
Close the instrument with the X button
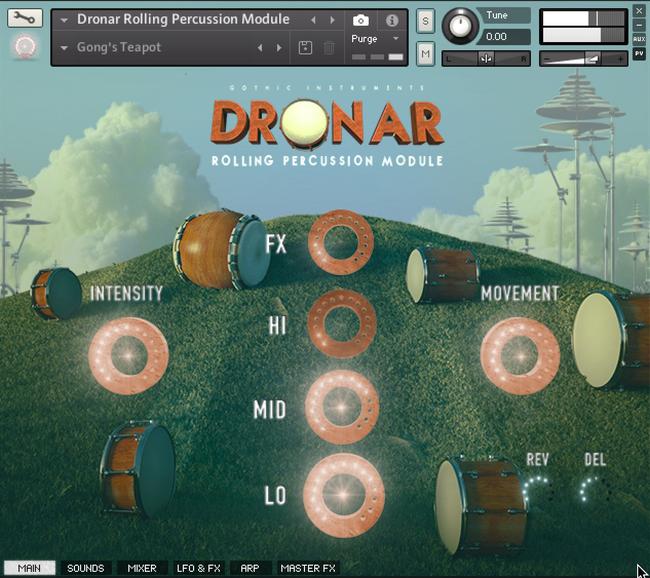click(x=639, y=11)
